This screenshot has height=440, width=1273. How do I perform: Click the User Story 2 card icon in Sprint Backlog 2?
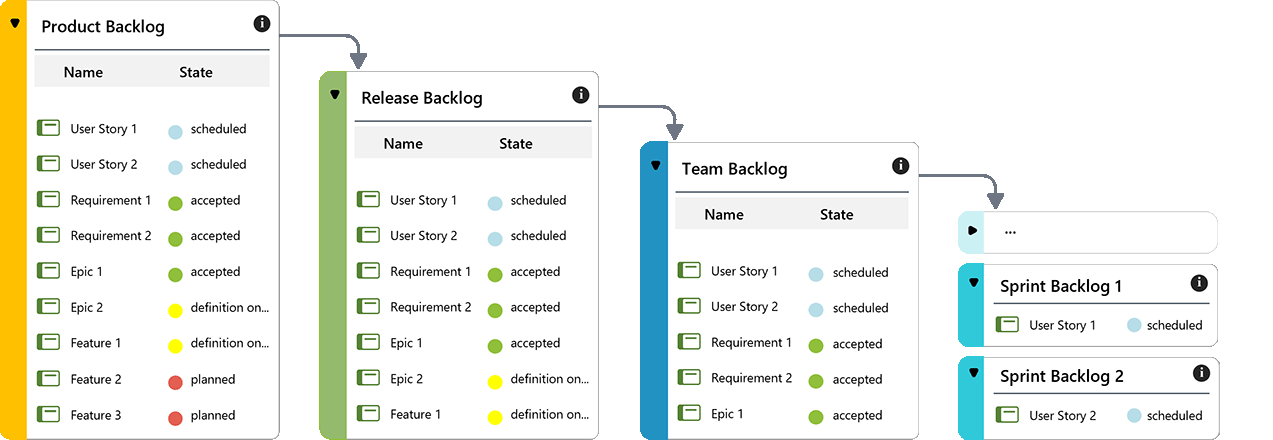point(1008,414)
